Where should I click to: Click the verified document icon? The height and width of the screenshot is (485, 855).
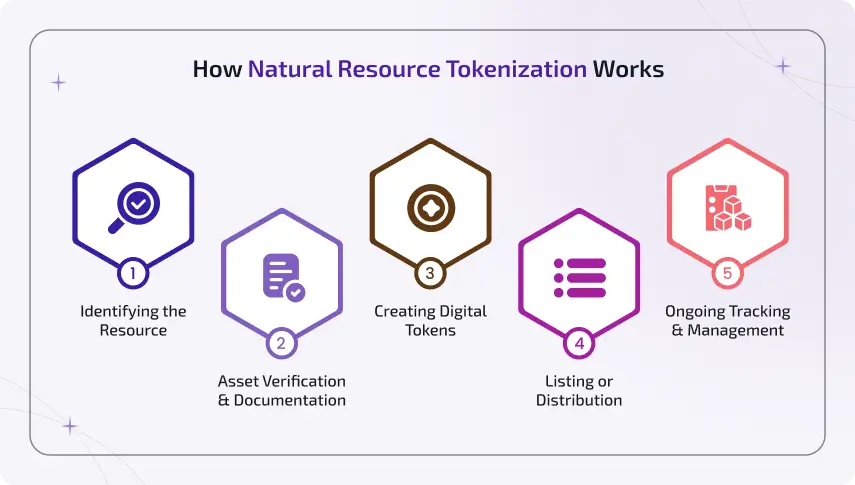pos(284,277)
